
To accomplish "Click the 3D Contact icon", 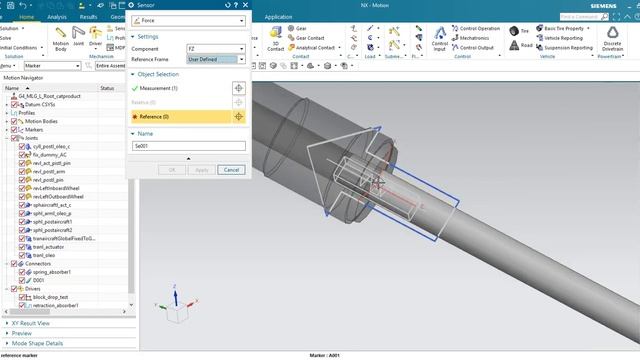I will click(x=276, y=38).
